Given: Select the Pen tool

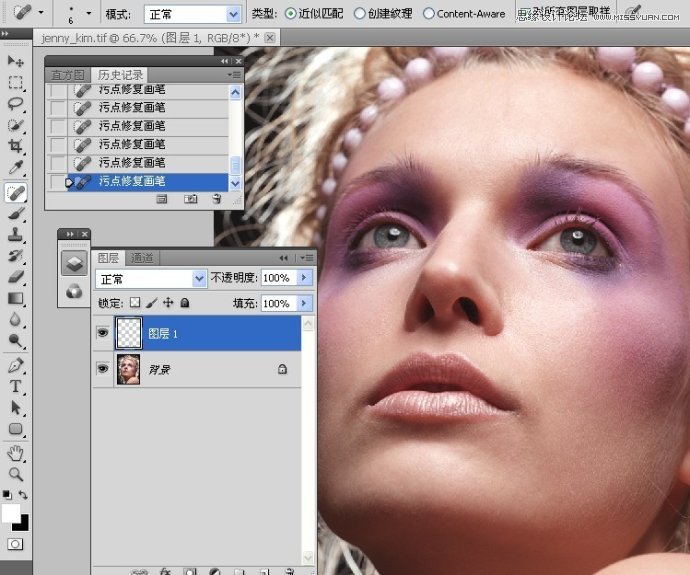Looking at the screenshot, I should (16, 365).
